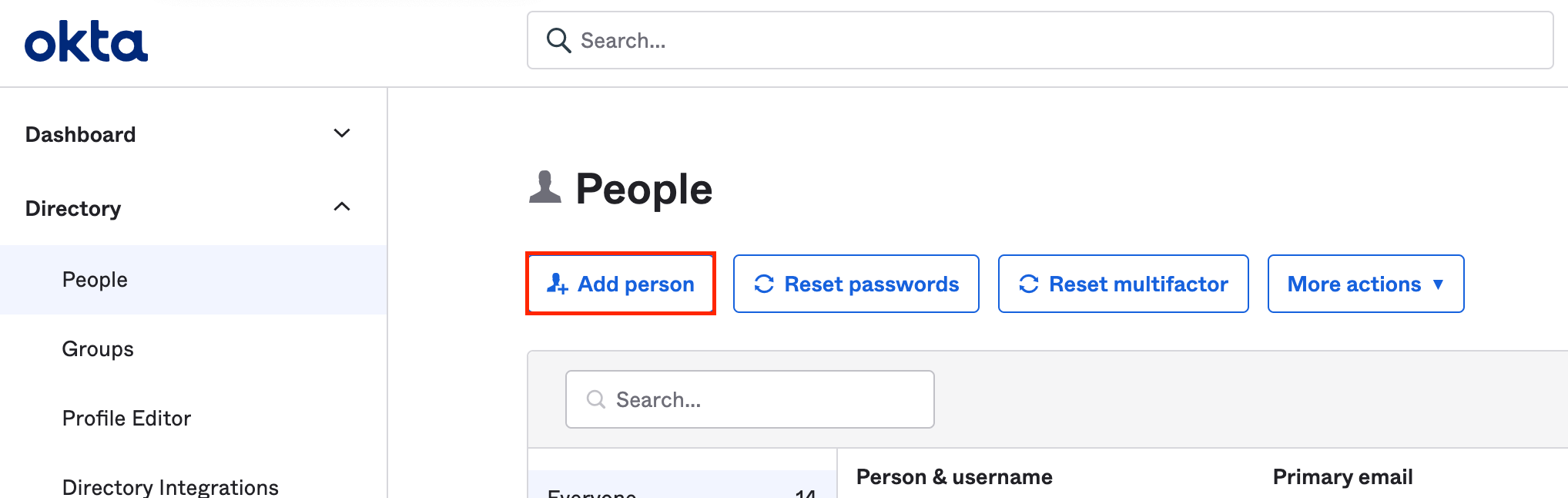The width and height of the screenshot is (1568, 498).
Task: Open Profile Editor in the sidebar
Action: [126, 419]
